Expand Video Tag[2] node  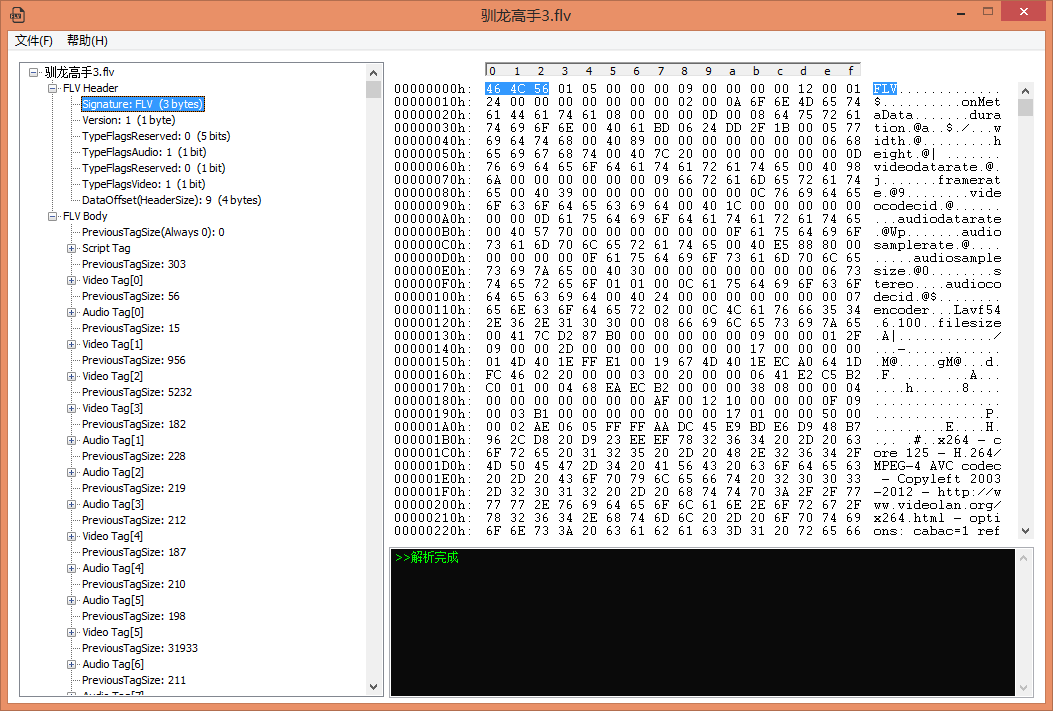71,377
